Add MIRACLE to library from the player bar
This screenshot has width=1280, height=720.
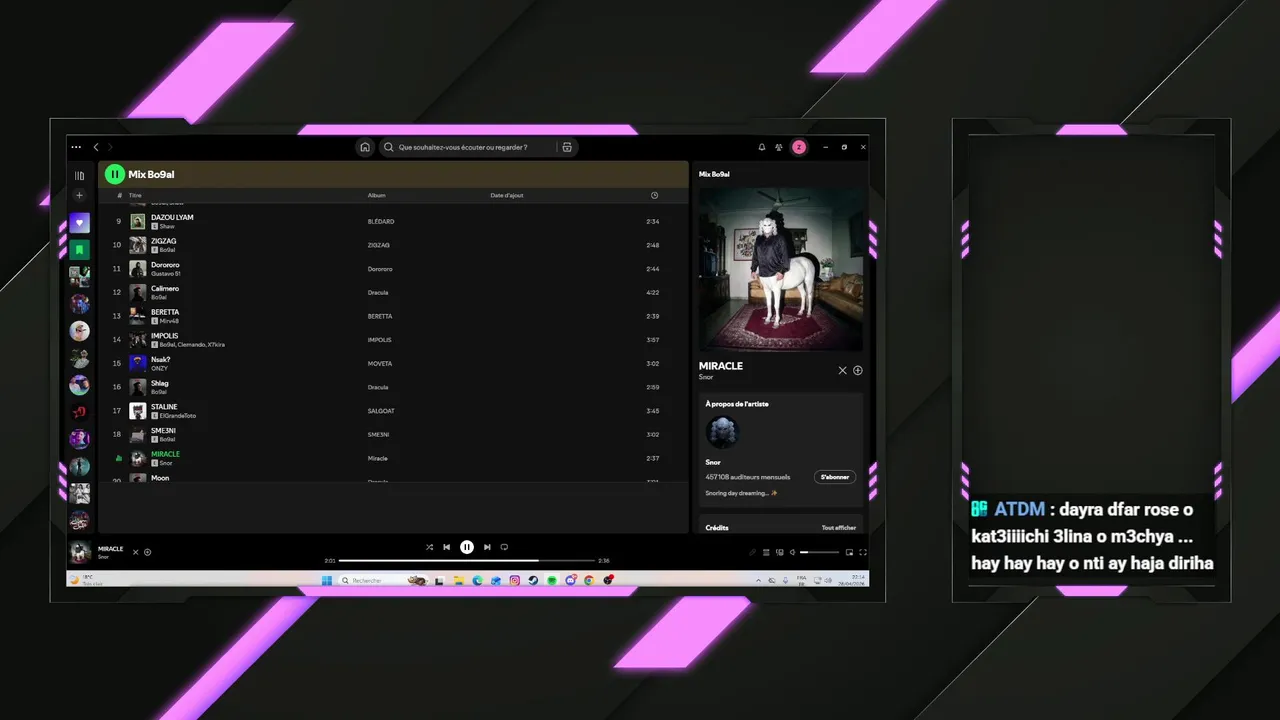[148, 552]
